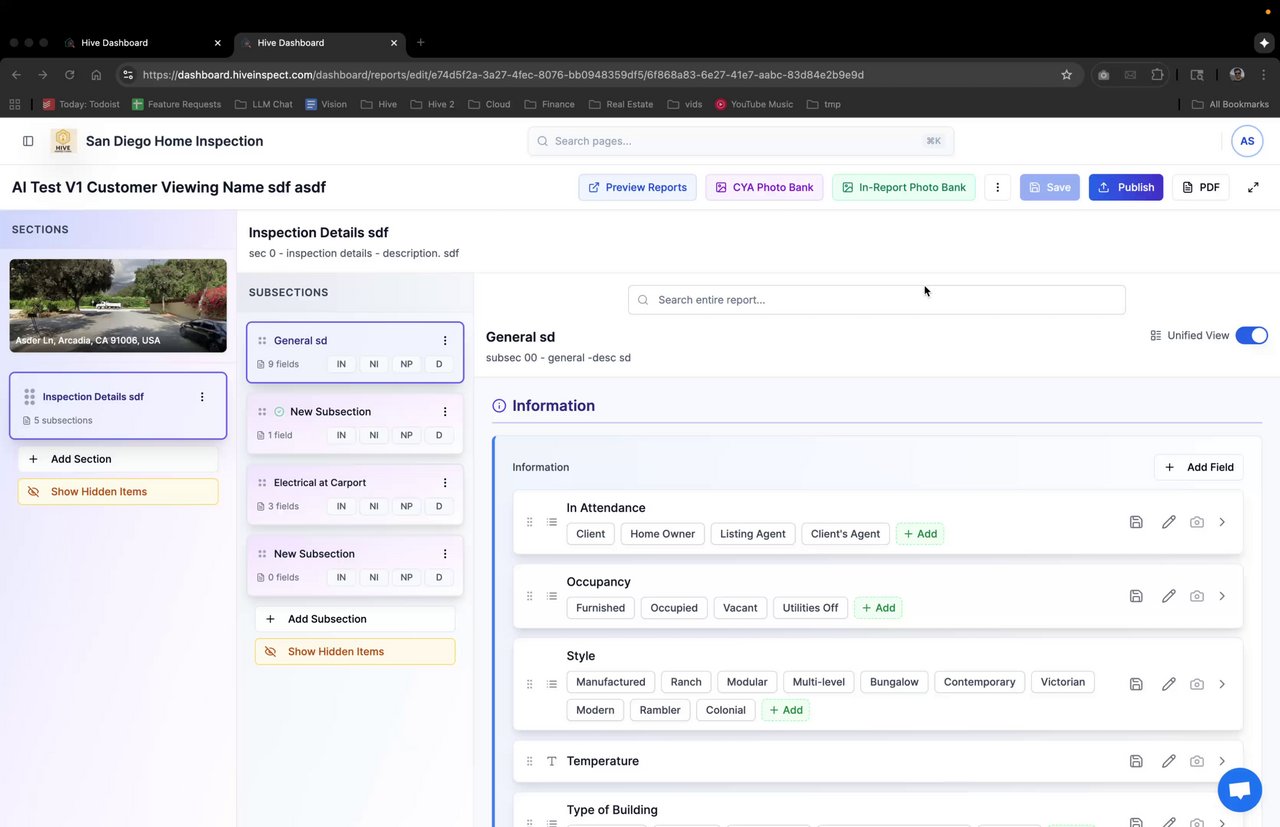This screenshot has width=1280, height=827.
Task: Click the Search pages input
Action: pyautogui.click(x=741, y=141)
